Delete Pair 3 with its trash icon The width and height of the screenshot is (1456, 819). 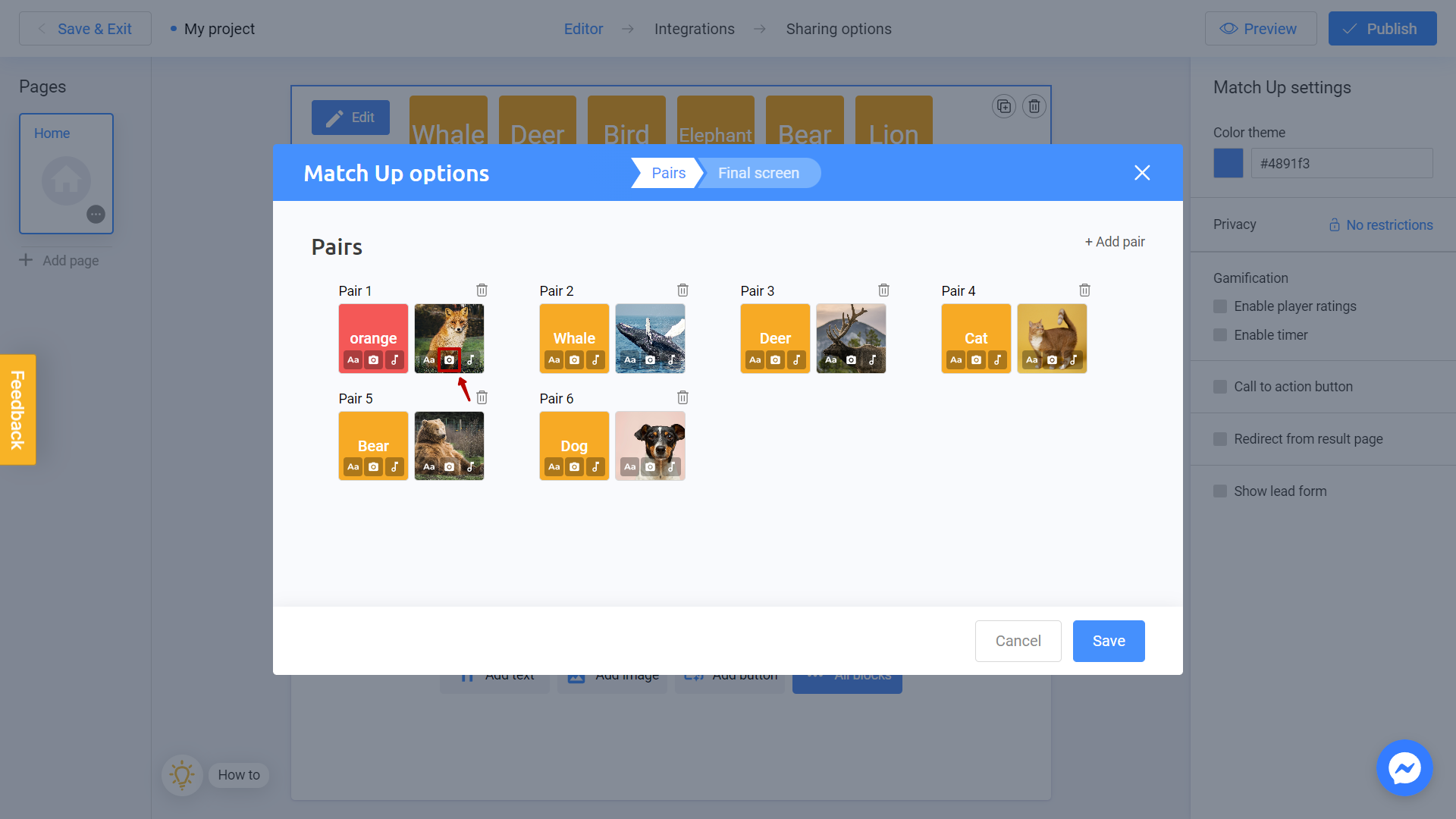click(883, 290)
